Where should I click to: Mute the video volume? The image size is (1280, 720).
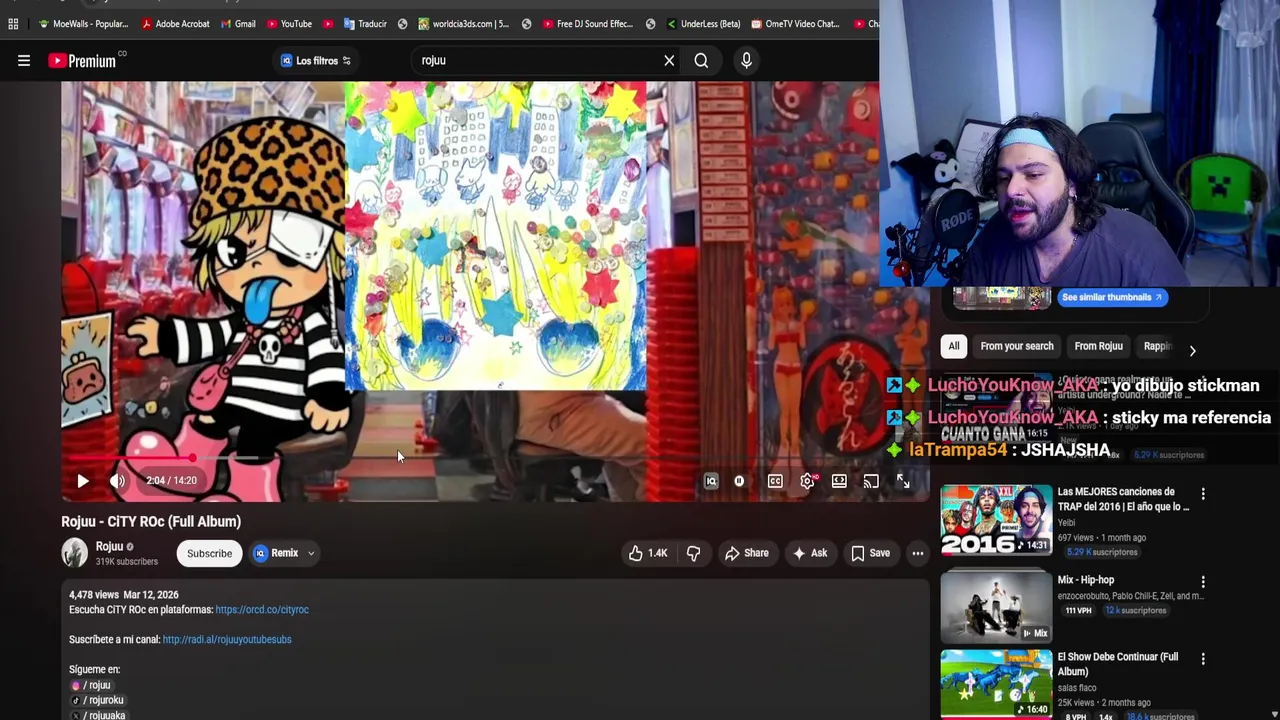(118, 481)
